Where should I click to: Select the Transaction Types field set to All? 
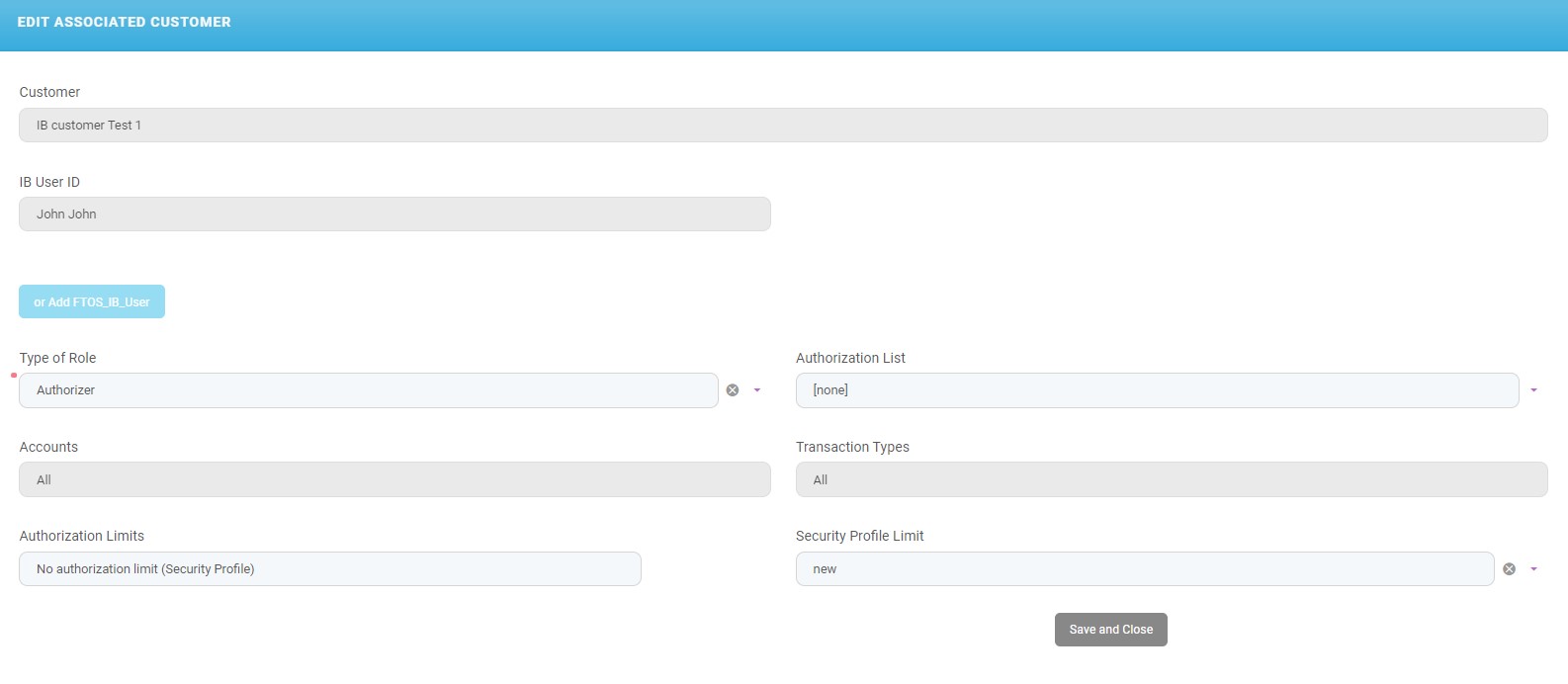1171,479
